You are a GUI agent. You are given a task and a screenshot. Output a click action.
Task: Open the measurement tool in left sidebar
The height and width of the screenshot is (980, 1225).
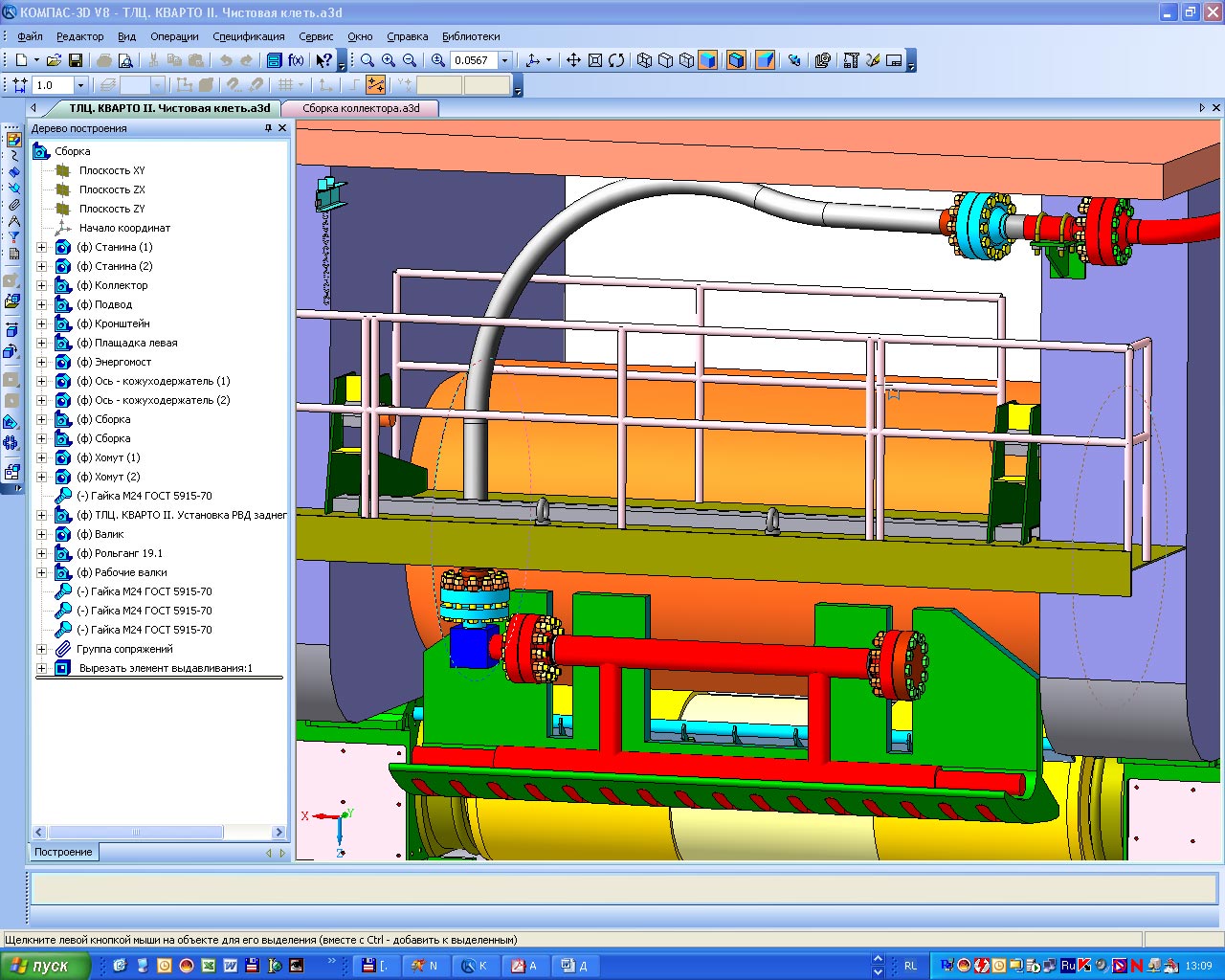point(13,220)
